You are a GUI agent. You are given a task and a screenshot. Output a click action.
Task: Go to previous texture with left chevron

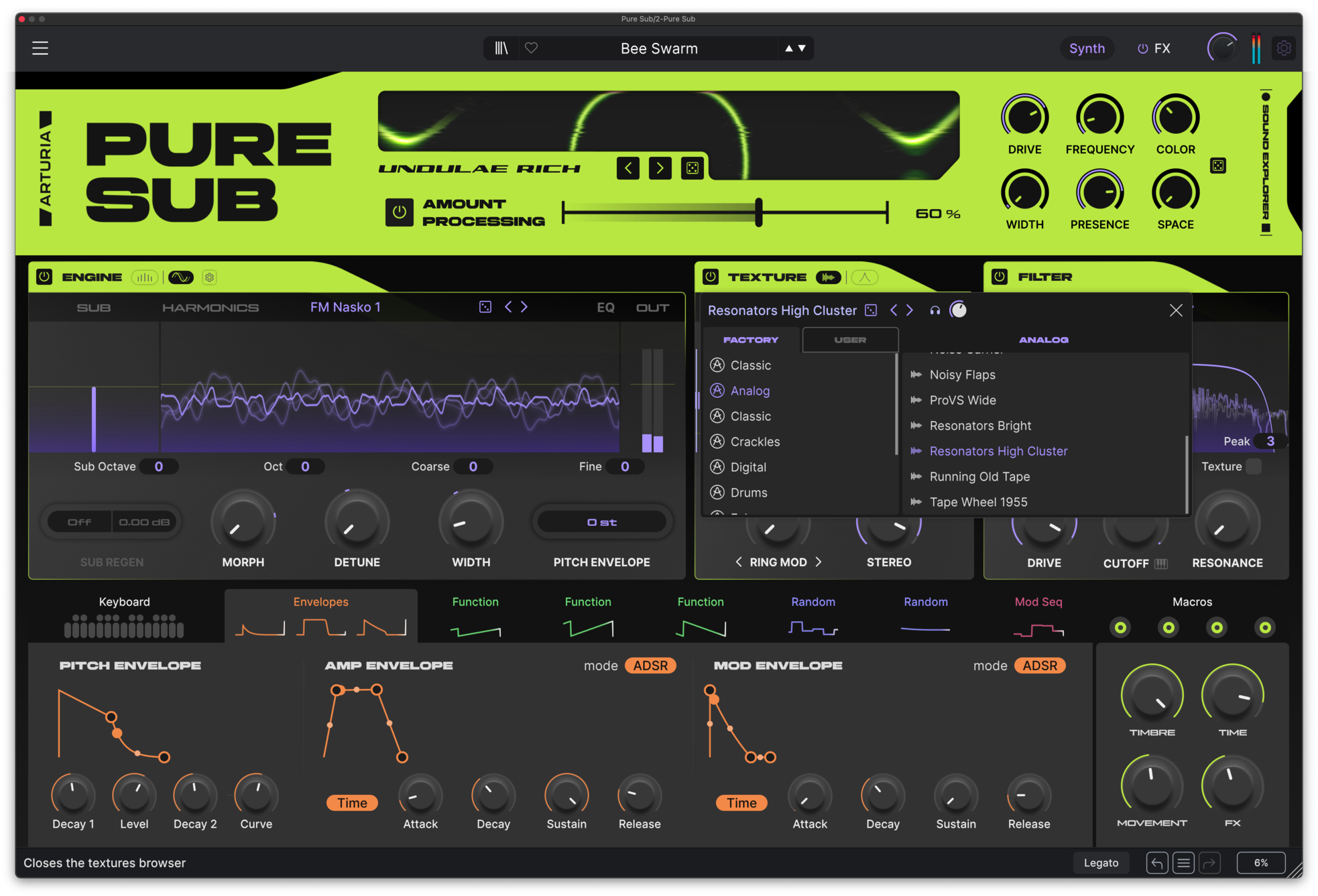(894, 310)
